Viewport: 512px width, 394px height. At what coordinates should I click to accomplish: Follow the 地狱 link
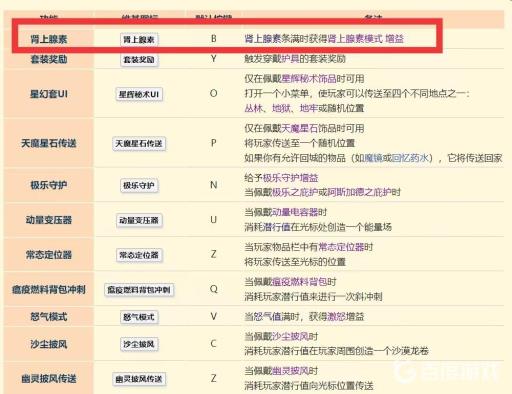(281, 108)
